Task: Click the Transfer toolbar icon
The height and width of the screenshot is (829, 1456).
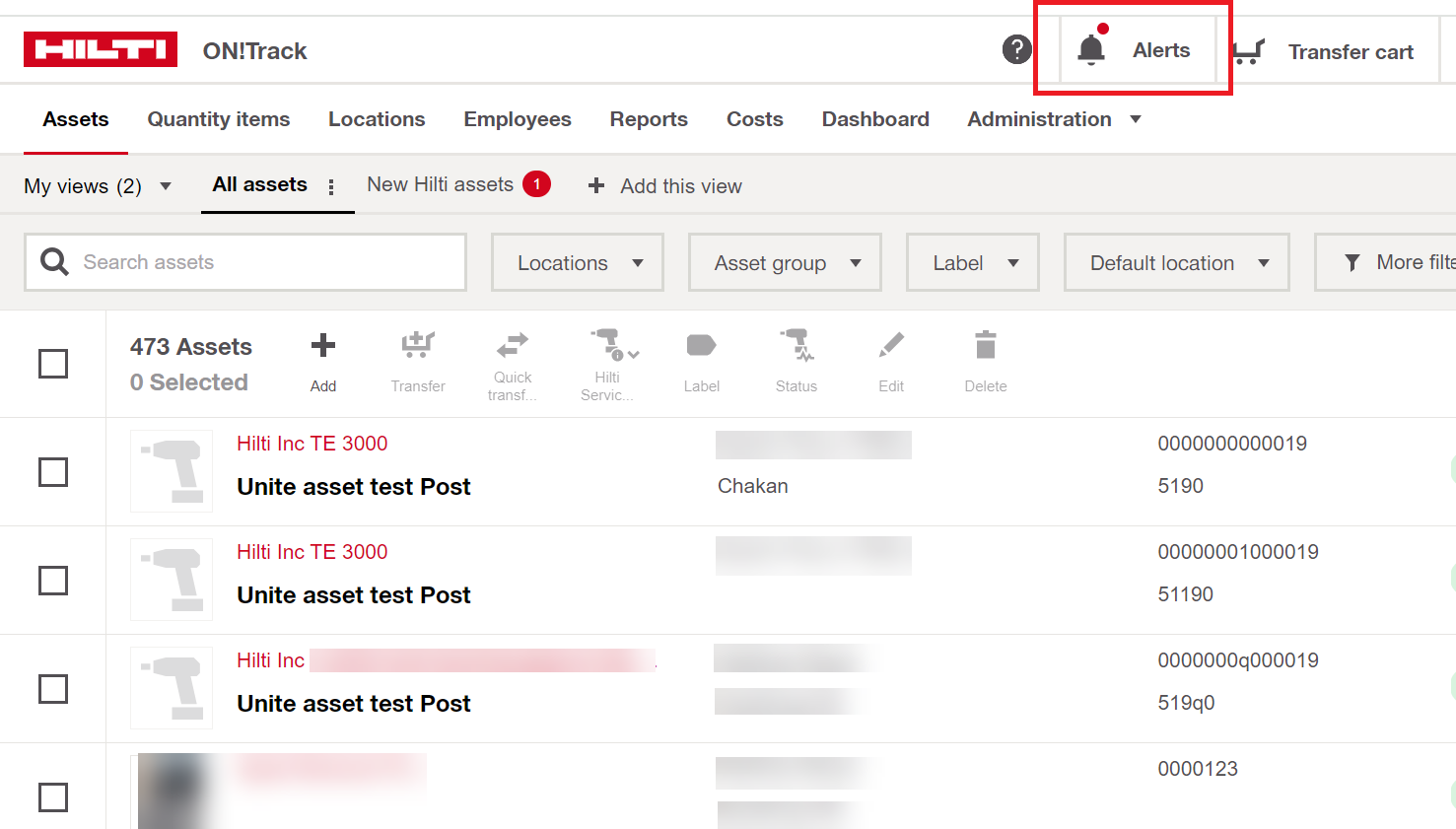Action: click(x=418, y=344)
